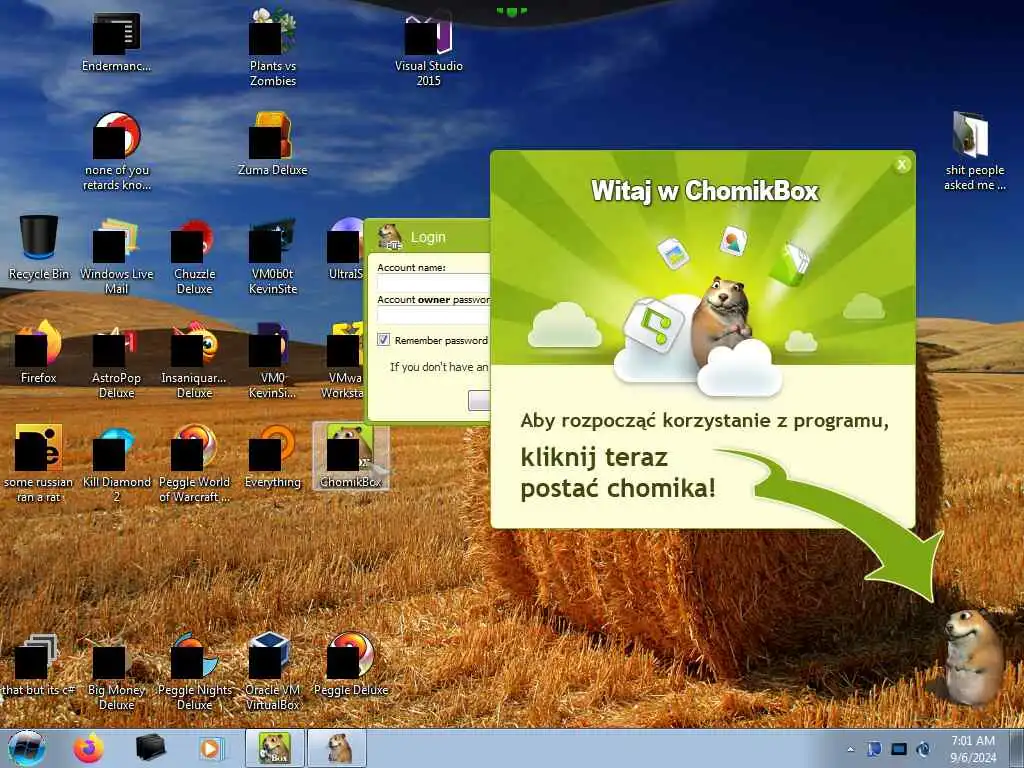This screenshot has height=768, width=1024.
Task: Open the 'shit people asked me ...' folder
Action: pyautogui.click(x=974, y=151)
